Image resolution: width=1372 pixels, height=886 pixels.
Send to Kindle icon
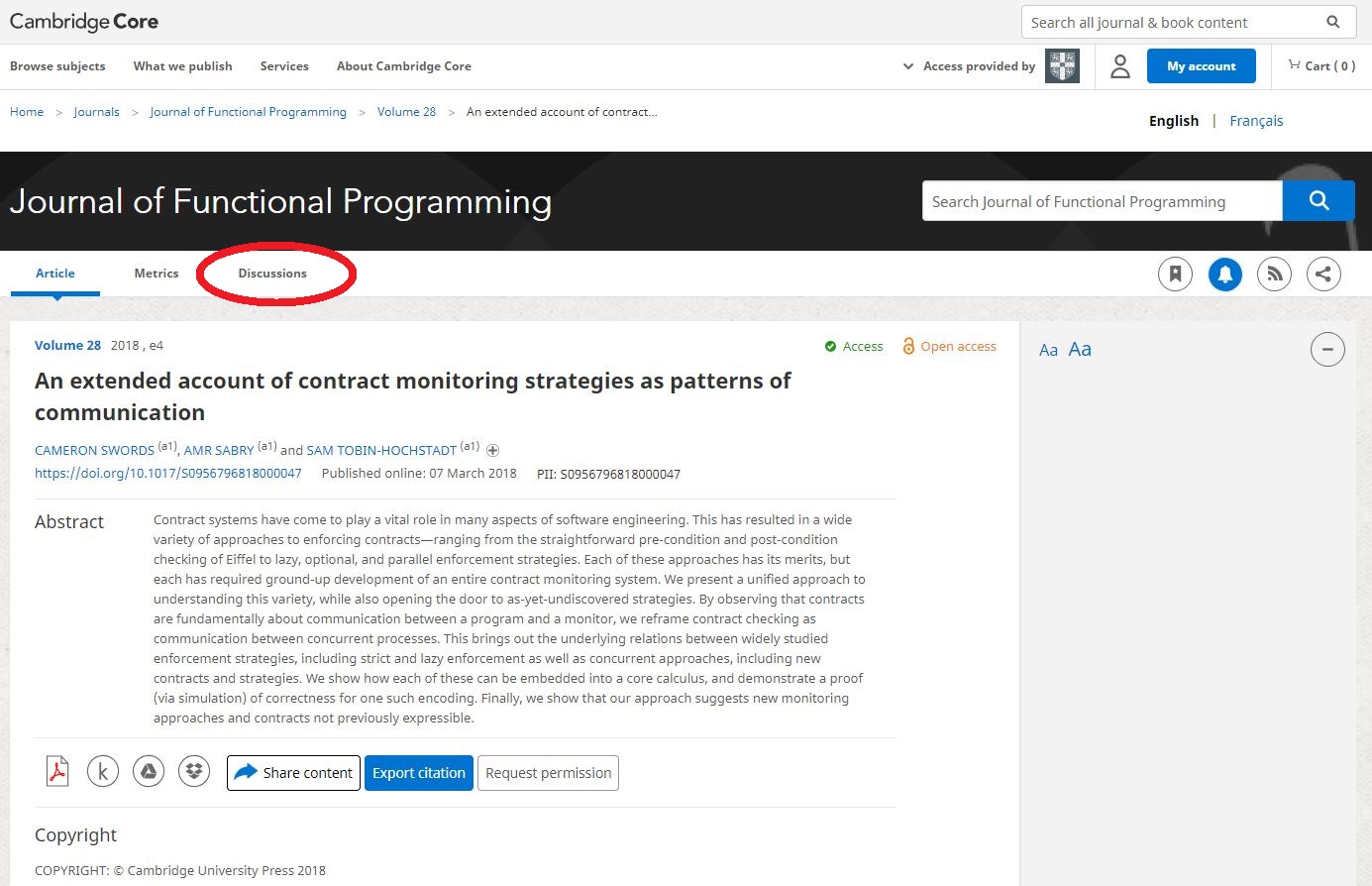click(103, 771)
